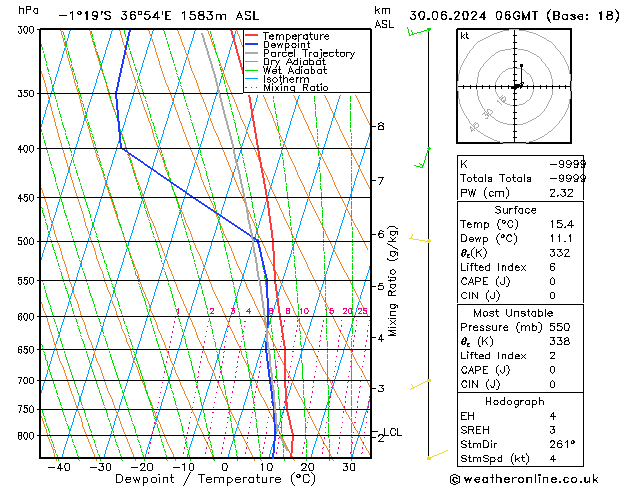This screenshot has height=486, width=629.
Task: Click the 8 km altitude tick label
Action: pos(381,126)
